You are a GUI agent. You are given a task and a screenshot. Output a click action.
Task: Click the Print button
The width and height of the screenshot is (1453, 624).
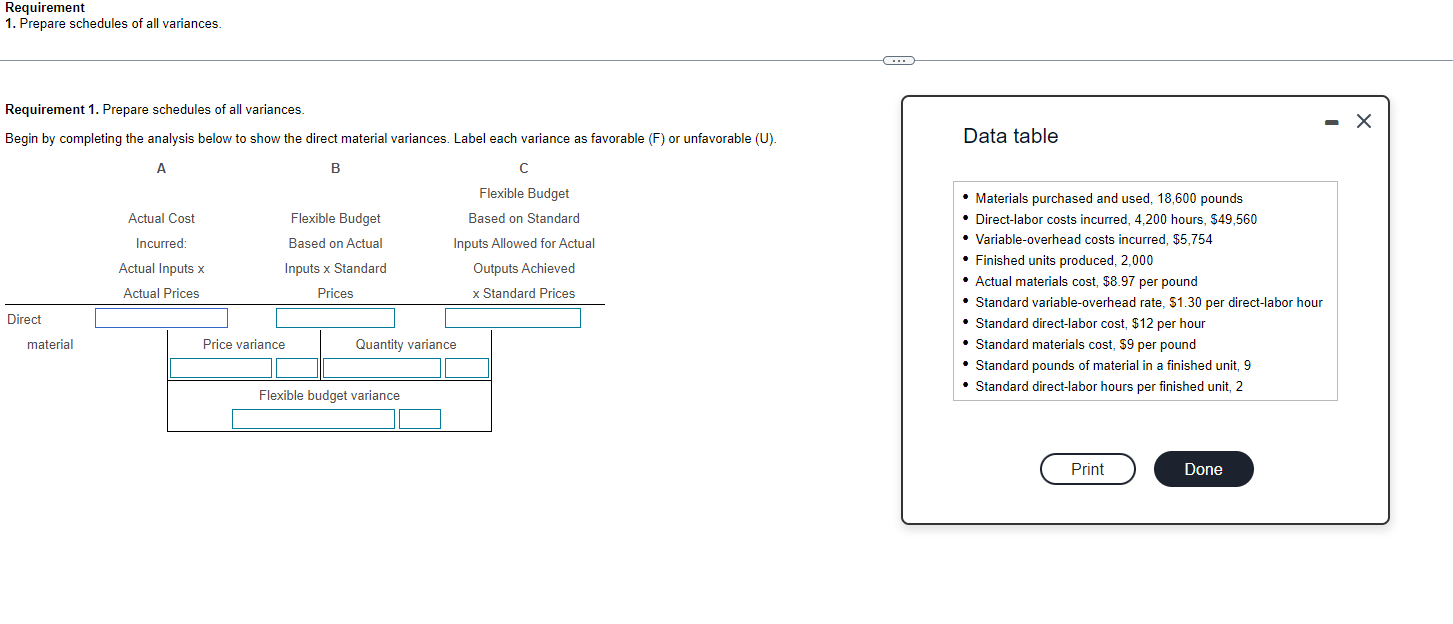[x=1087, y=469]
